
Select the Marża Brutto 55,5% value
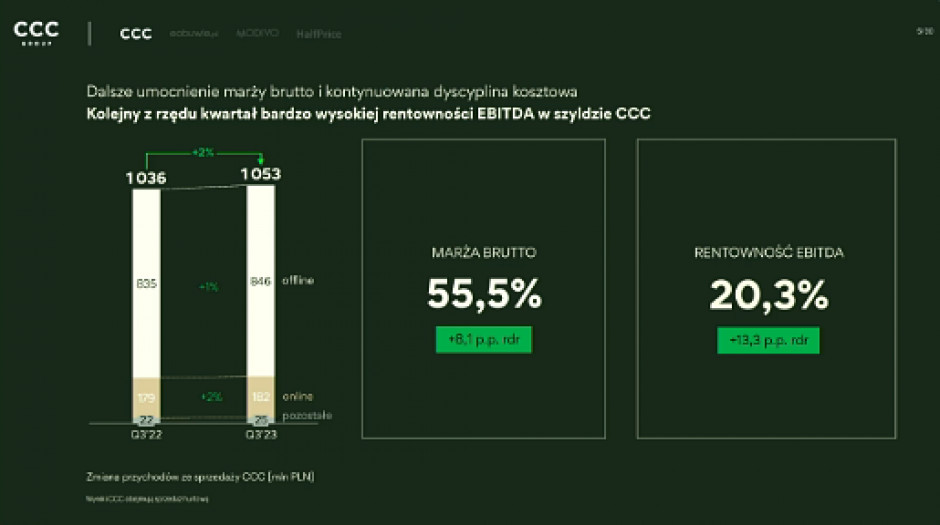coord(484,294)
